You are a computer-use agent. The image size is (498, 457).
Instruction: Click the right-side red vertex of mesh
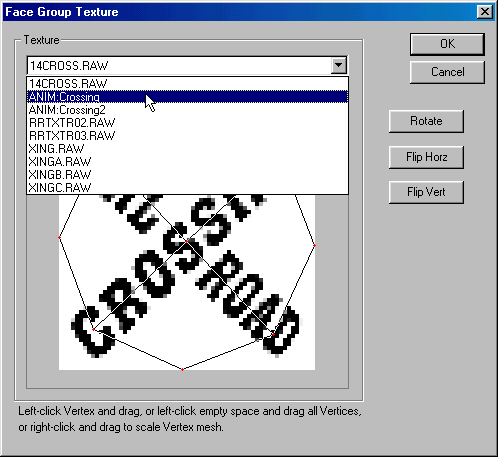point(314,246)
